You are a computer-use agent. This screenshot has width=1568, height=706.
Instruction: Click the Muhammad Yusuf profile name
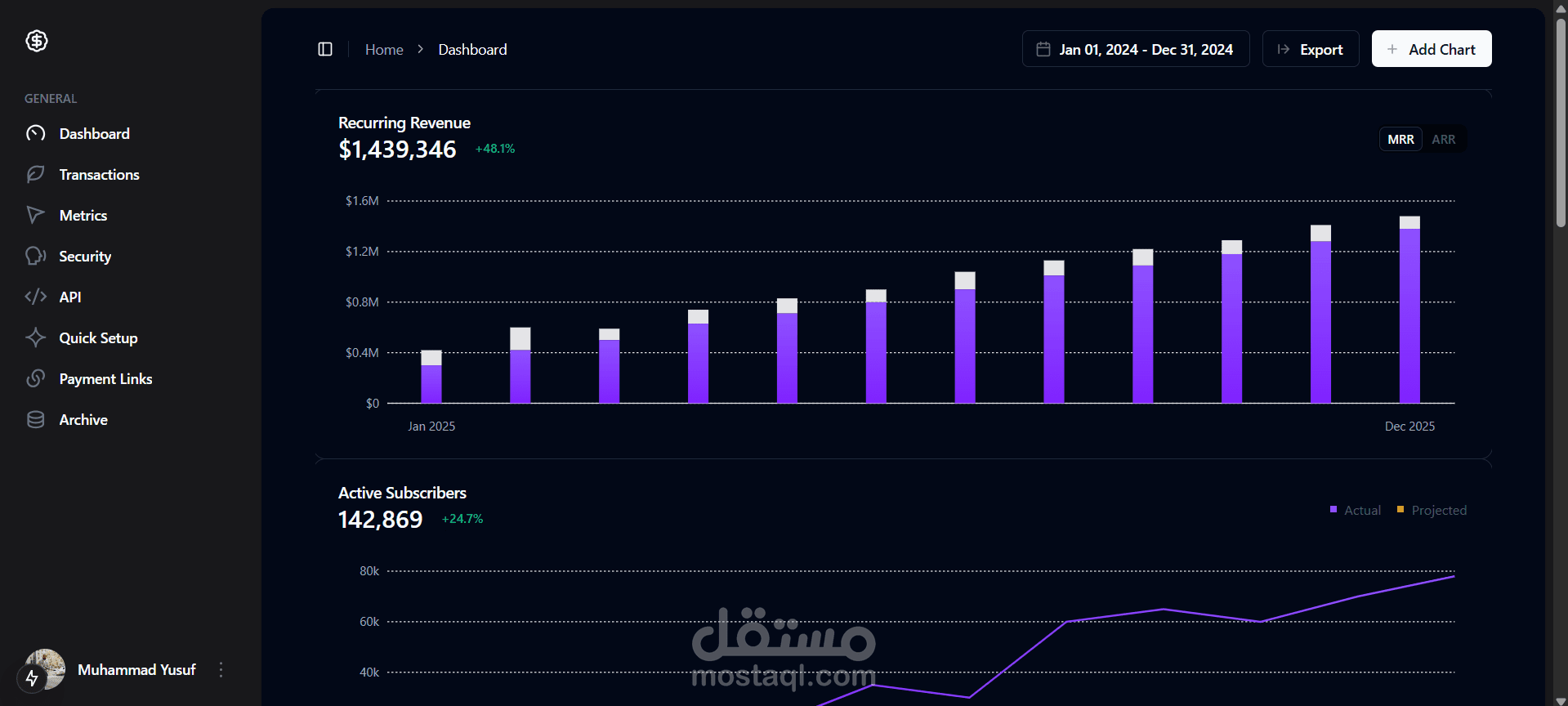pyautogui.click(x=136, y=670)
